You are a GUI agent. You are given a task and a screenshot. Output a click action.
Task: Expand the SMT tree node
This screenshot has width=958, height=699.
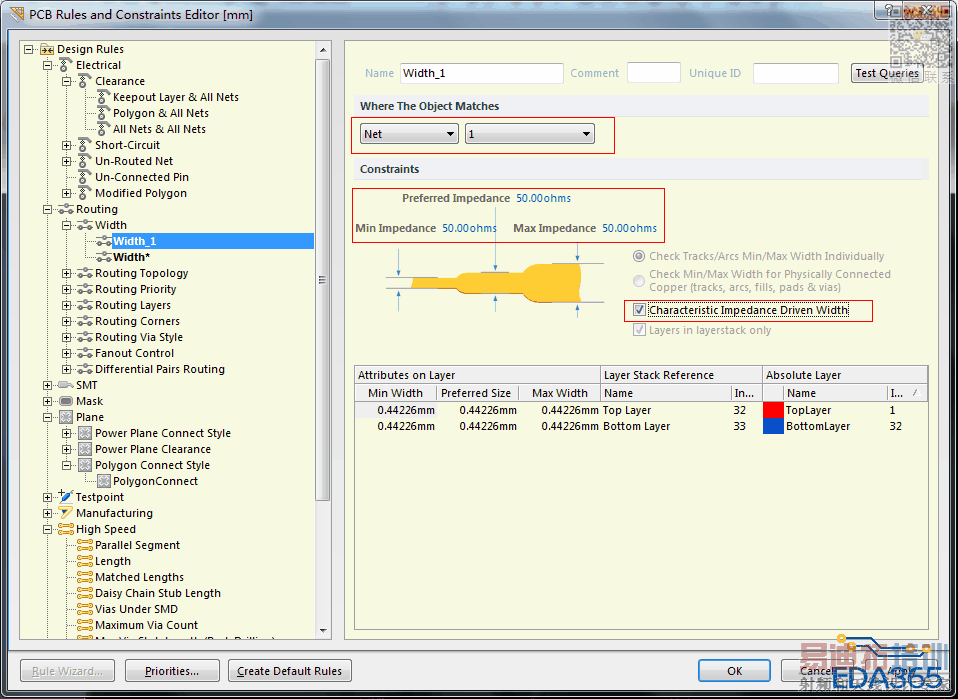[47, 385]
